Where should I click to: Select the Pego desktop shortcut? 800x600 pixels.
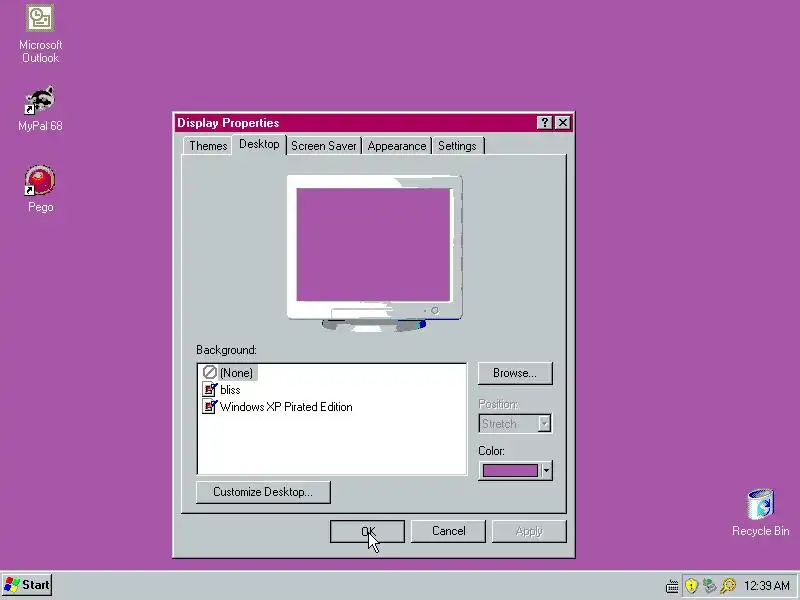click(x=40, y=189)
